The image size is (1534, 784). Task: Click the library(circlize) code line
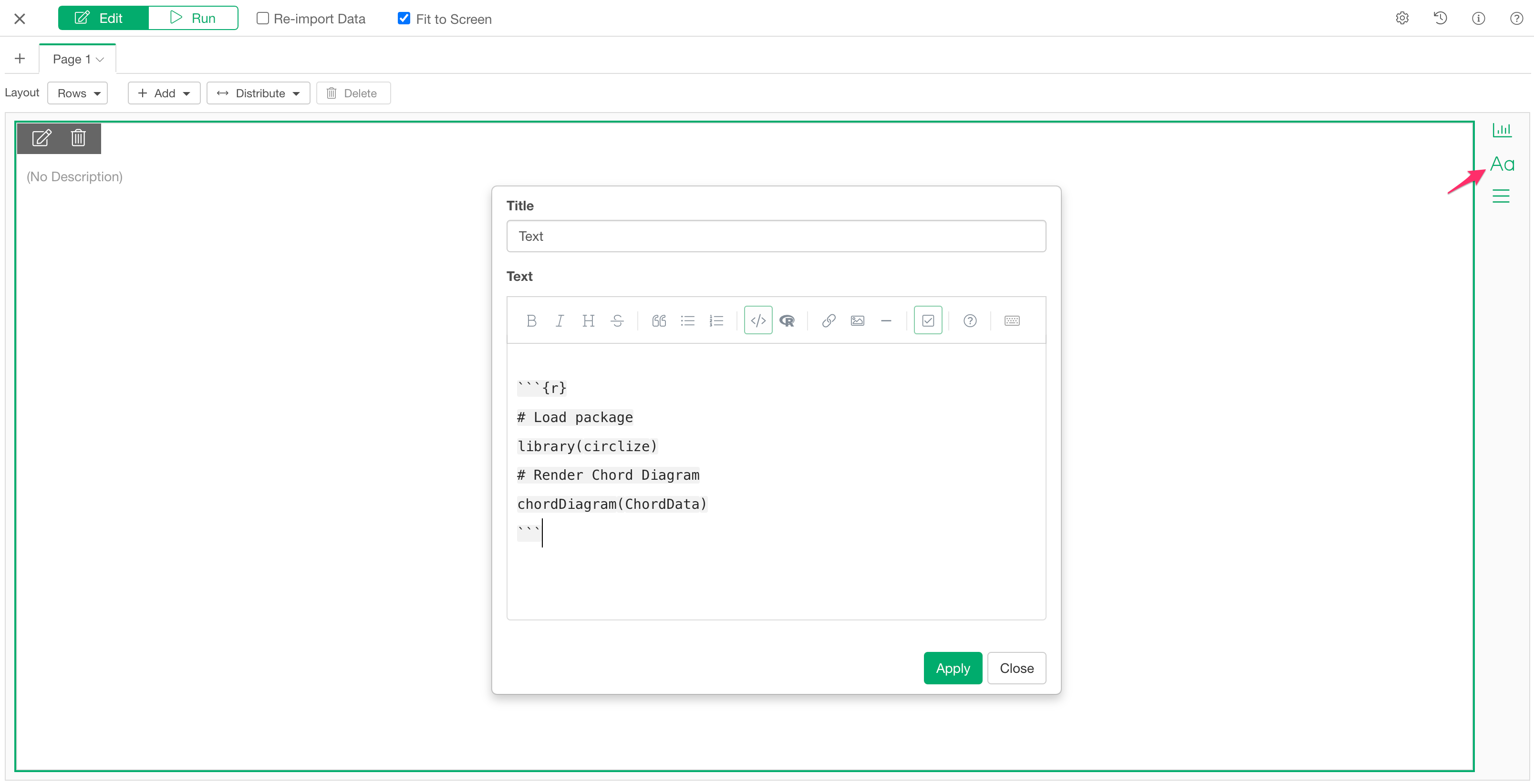coord(587,446)
